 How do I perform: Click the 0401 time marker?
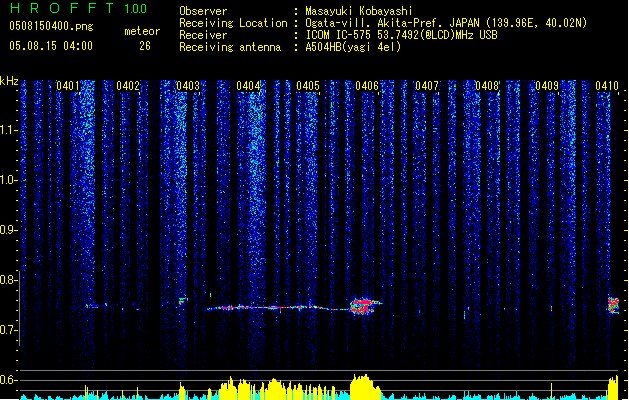tap(68, 86)
